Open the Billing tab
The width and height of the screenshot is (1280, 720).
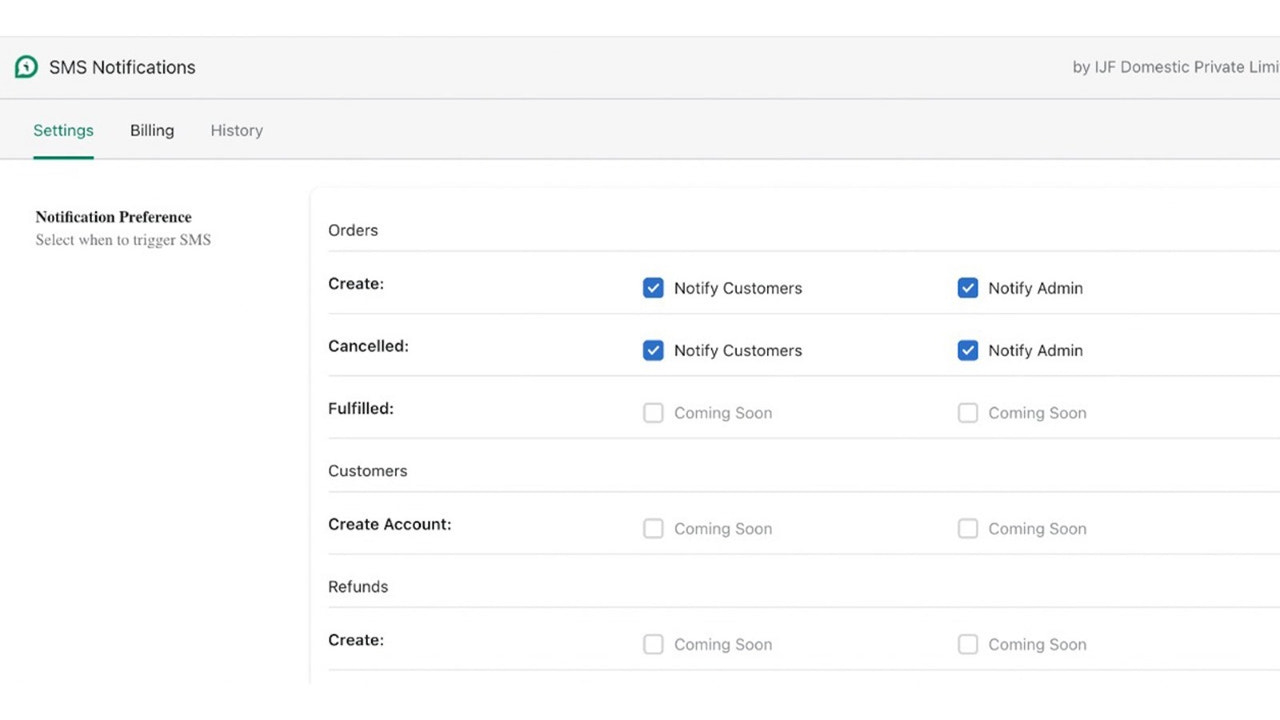[x=152, y=130]
